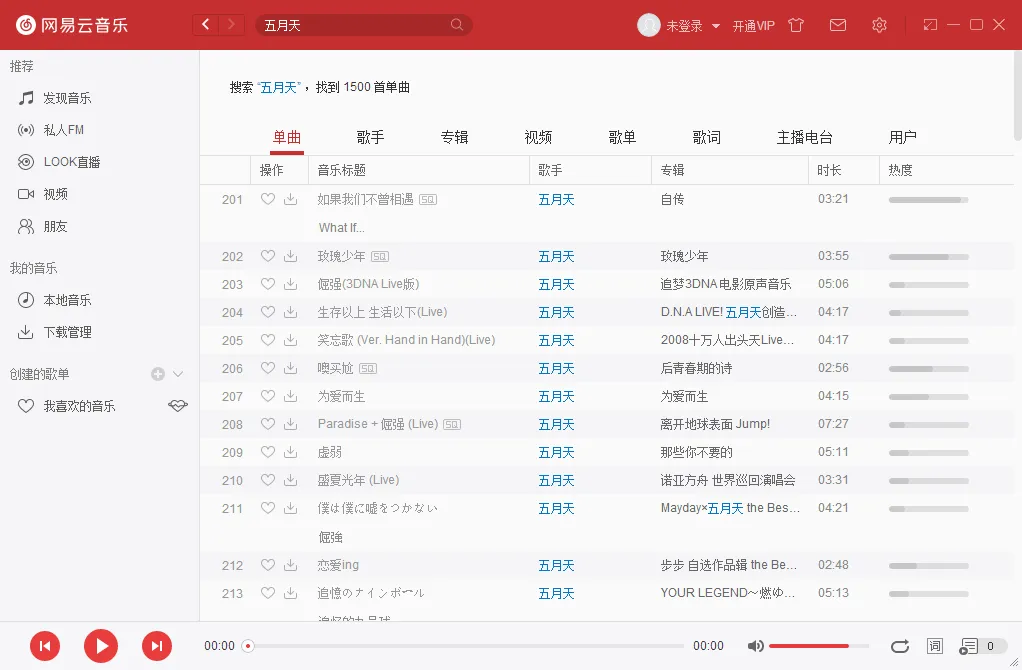Switch to the 专辑 tab

click(454, 138)
